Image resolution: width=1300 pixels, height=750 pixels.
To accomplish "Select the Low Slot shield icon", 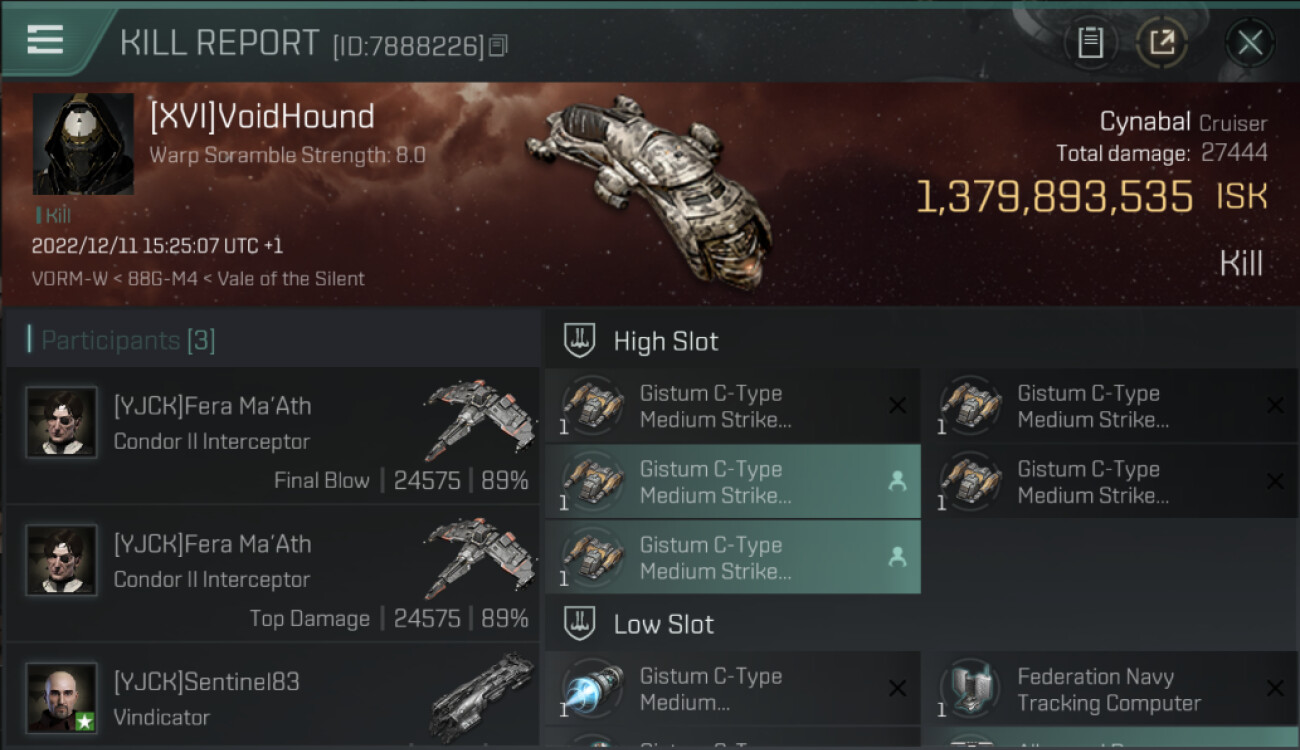I will pos(580,624).
